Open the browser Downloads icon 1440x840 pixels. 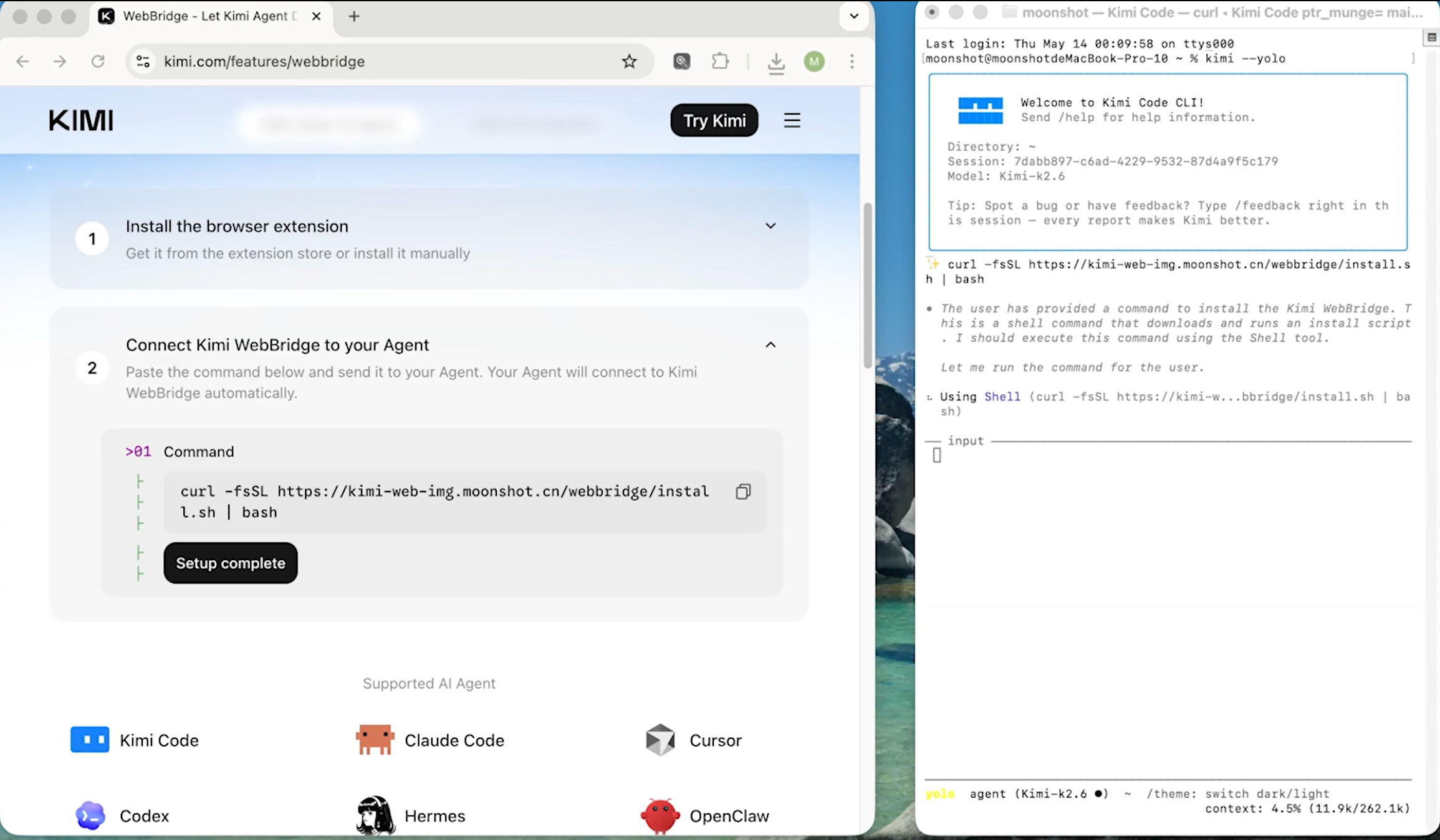coord(776,62)
